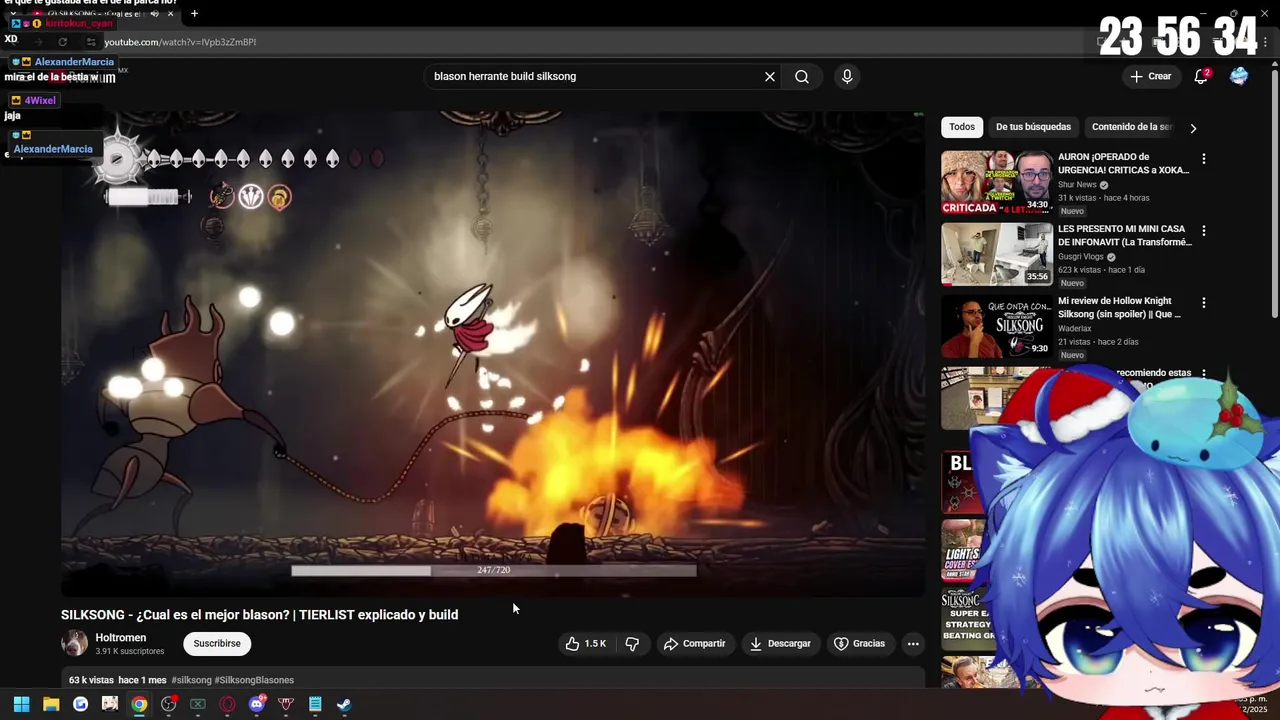1280x720 pixels.
Task: Open Gusgri Vlogs channel name
Action: click(1080, 257)
